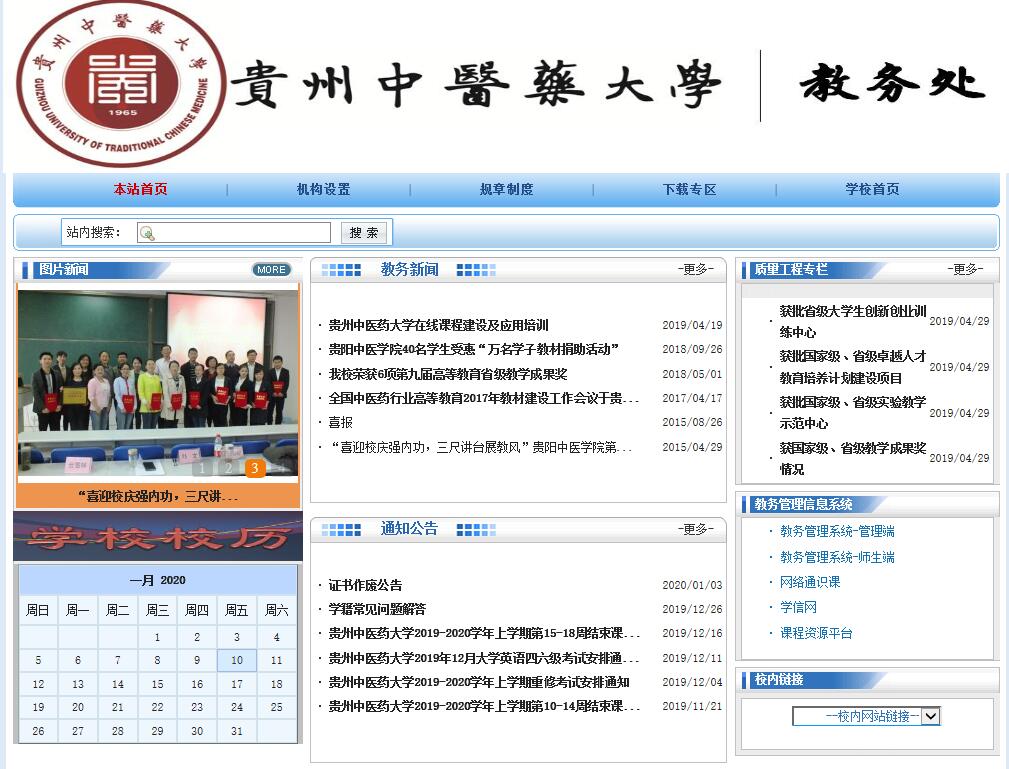This screenshot has width=1009, height=769.
Task: Open the 喜报 news item
Action: pos(340,422)
